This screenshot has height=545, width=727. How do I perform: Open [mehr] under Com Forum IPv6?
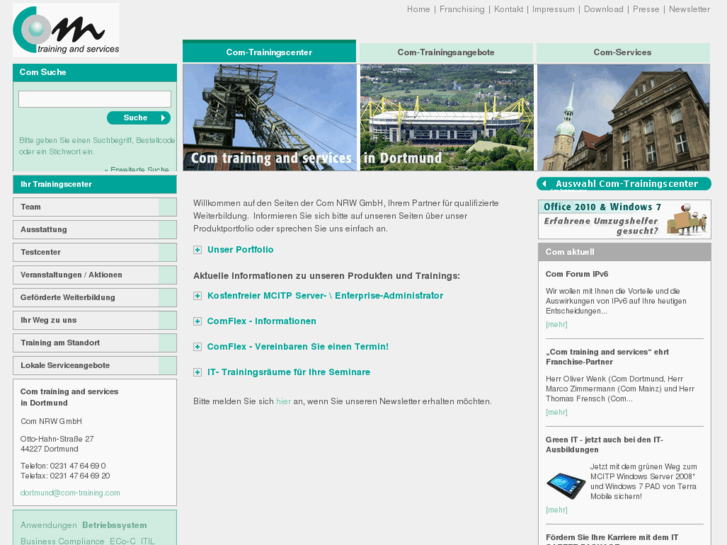pos(556,324)
